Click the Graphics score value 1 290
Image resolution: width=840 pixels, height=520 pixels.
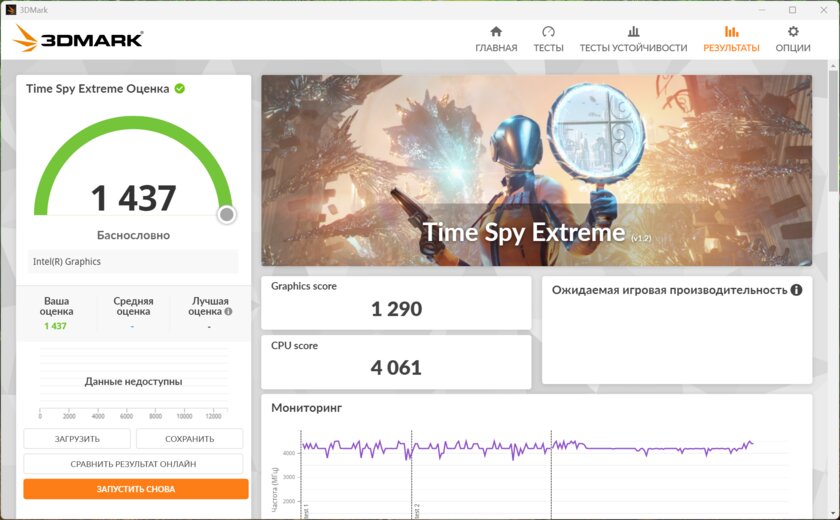396,309
